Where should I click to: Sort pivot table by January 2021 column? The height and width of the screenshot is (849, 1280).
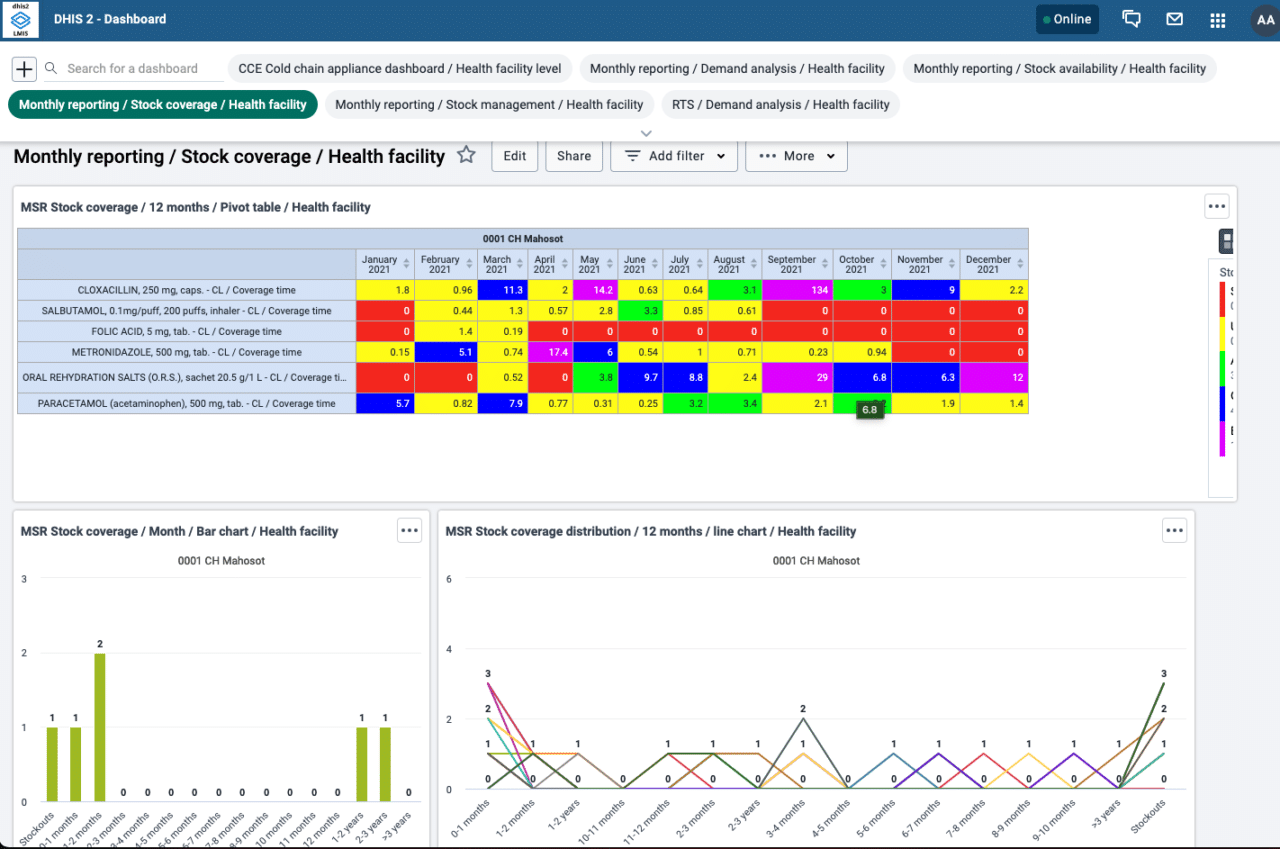404,265
